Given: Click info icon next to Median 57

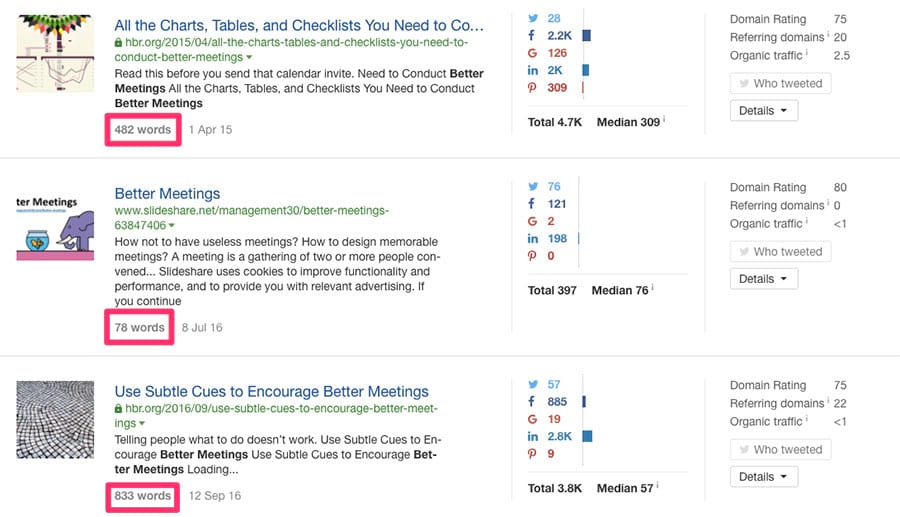Looking at the screenshot, I should click(657, 485).
